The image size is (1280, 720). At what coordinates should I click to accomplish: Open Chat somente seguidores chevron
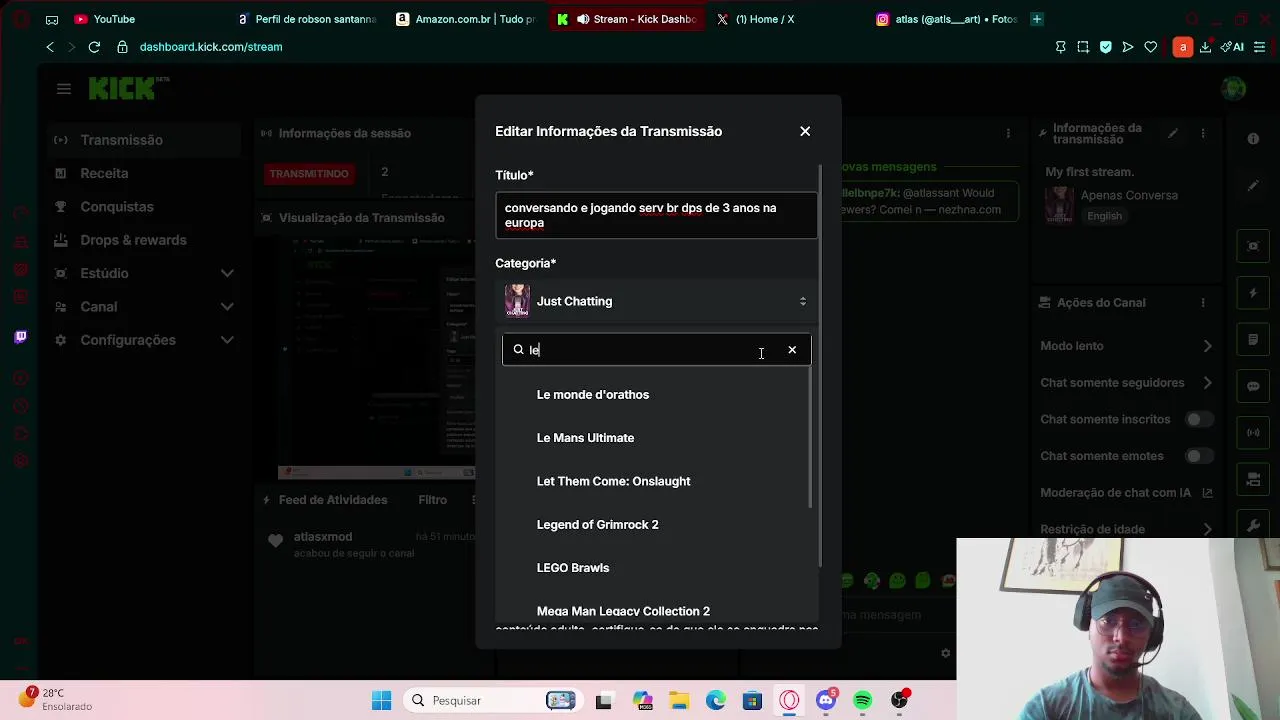click(x=1207, y=383)
